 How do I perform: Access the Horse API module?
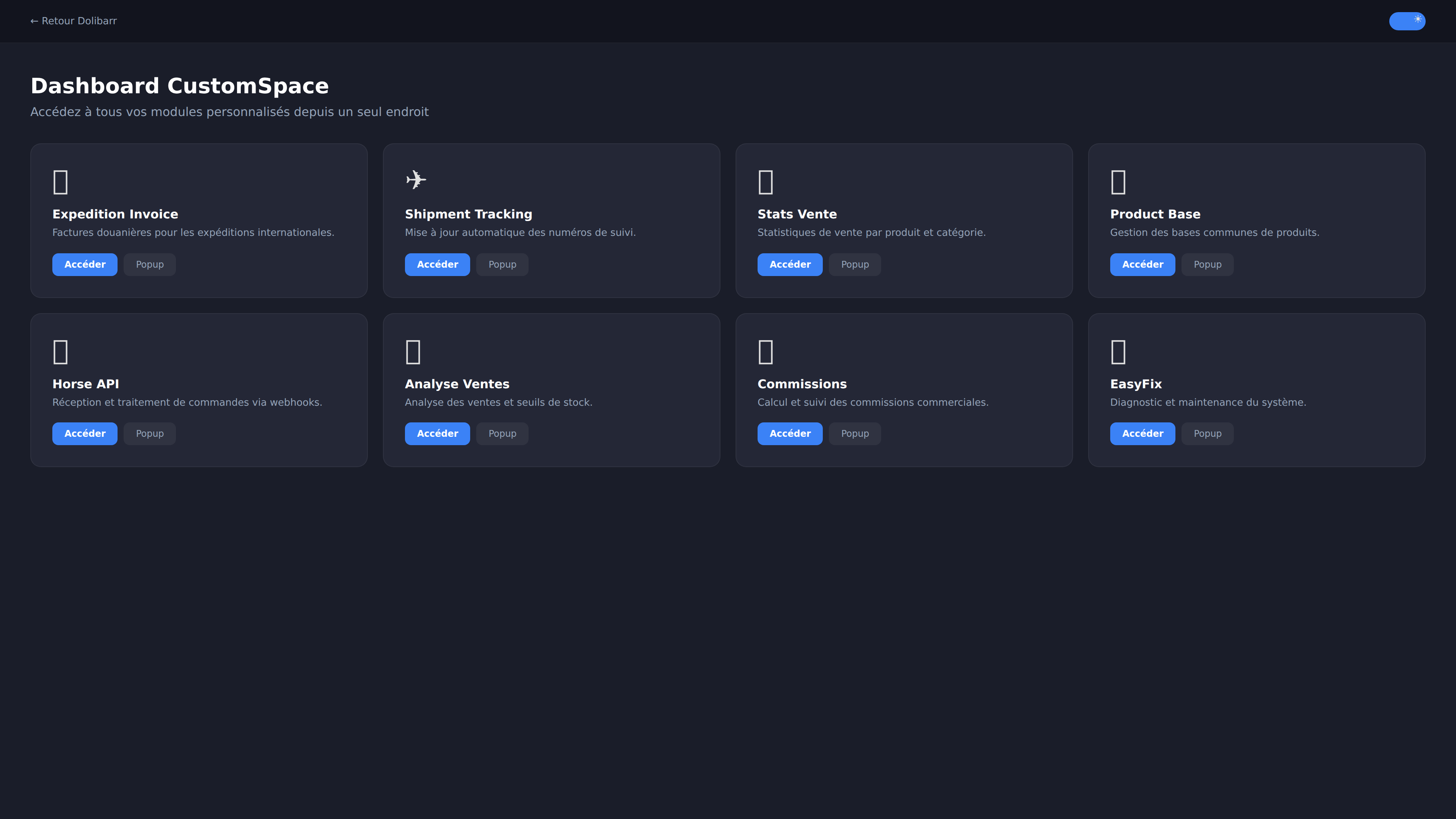tap(85, 433)
